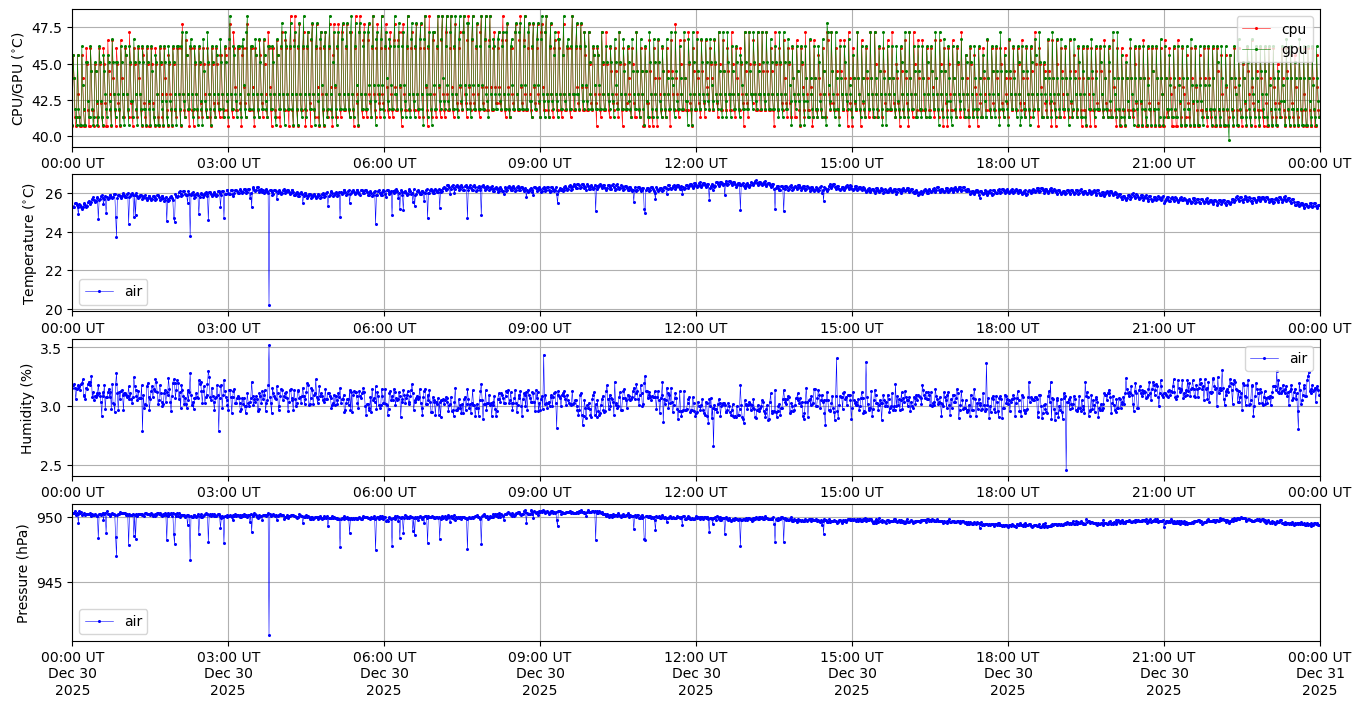Image resolution: width=1361 pixels, height=707 pixels.
Task: Click the 22 tick on Temperature axis
Action: (x=56, y=271)
